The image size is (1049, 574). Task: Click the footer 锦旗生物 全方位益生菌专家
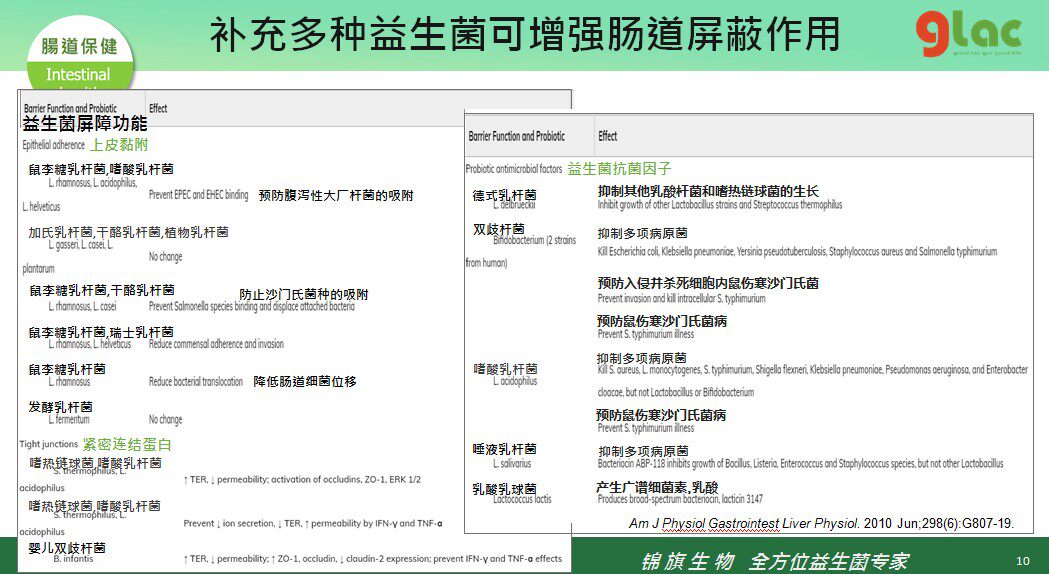[x=775, y=561]
